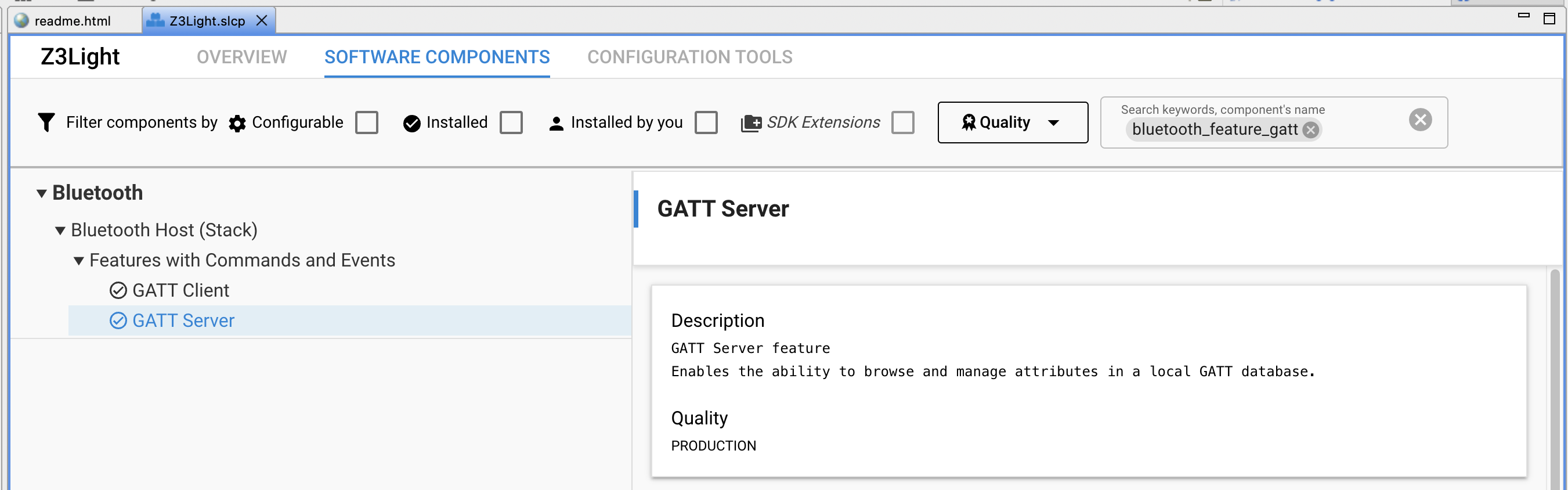
Task: Collapse Features with Commands and Events
Action: pyautogui.click(x=78, y=261)
